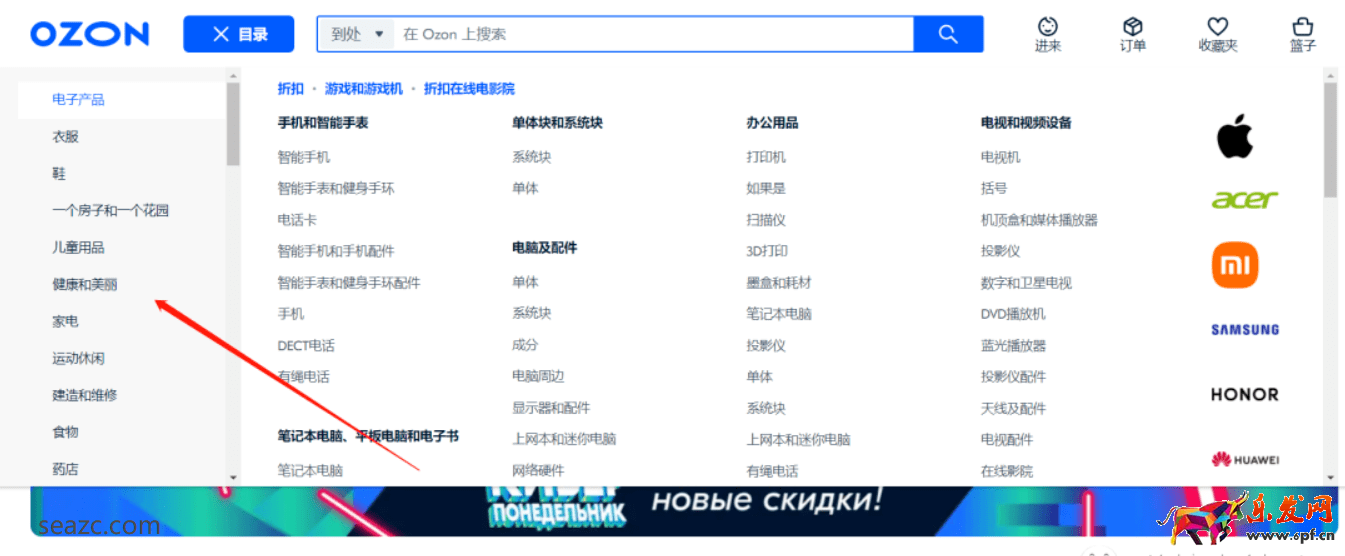Go to 智能手表和健身手环 subcategory
The image size is (1345, 556).
336,188
